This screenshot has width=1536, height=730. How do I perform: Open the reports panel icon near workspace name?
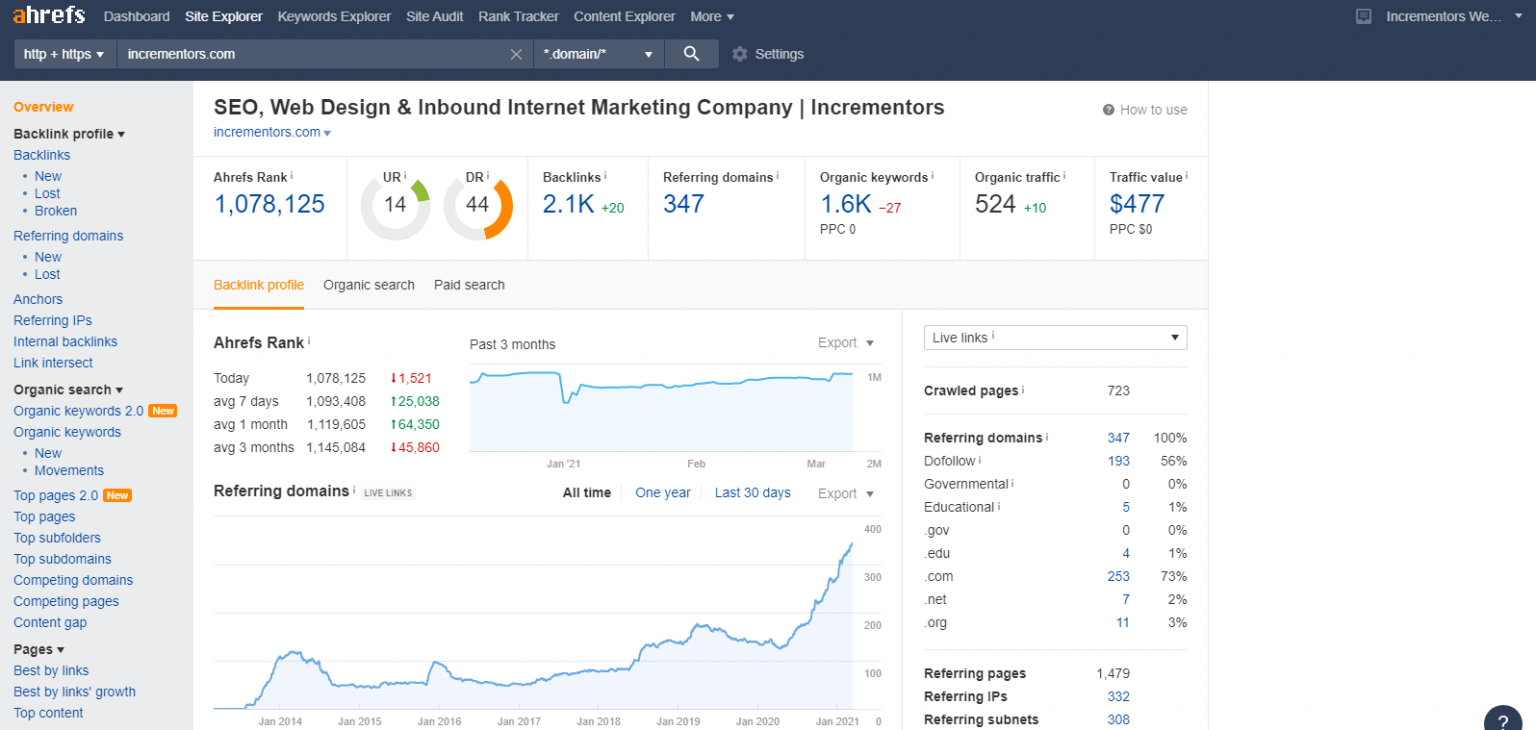(x=1362, y=16)
